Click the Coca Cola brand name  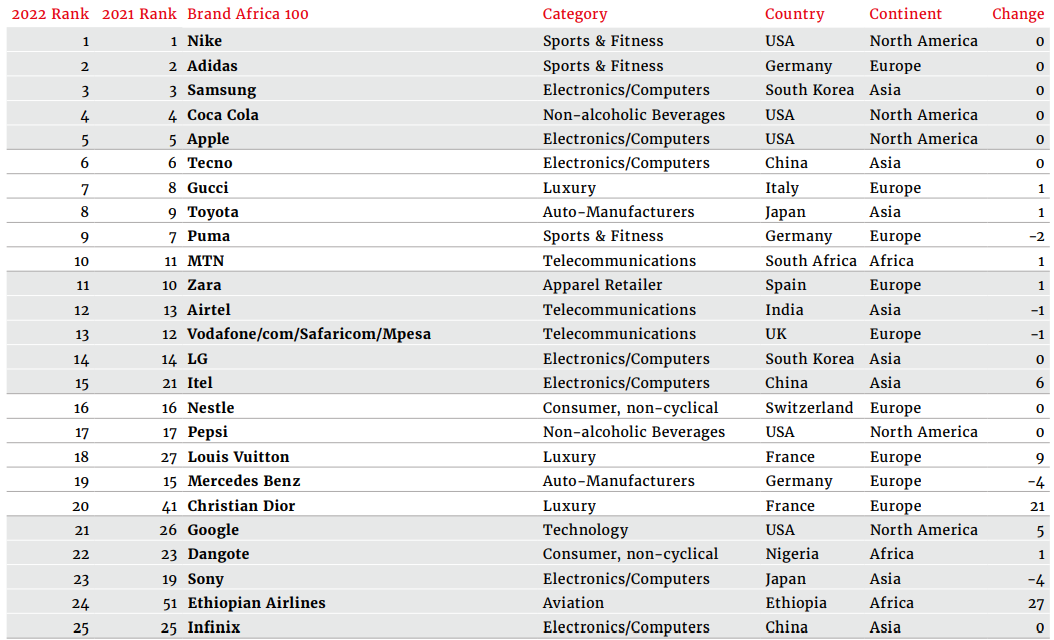pos(223,115)
